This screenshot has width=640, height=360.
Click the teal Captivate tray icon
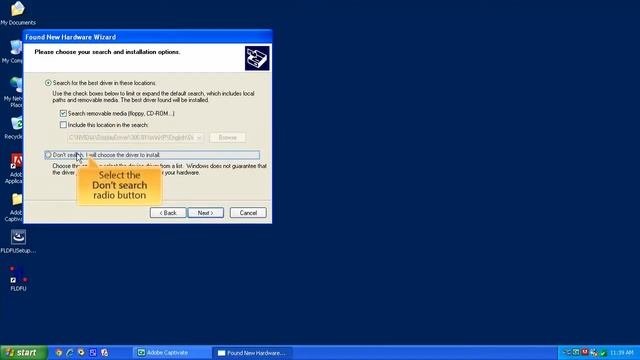[x=576, y=352]
